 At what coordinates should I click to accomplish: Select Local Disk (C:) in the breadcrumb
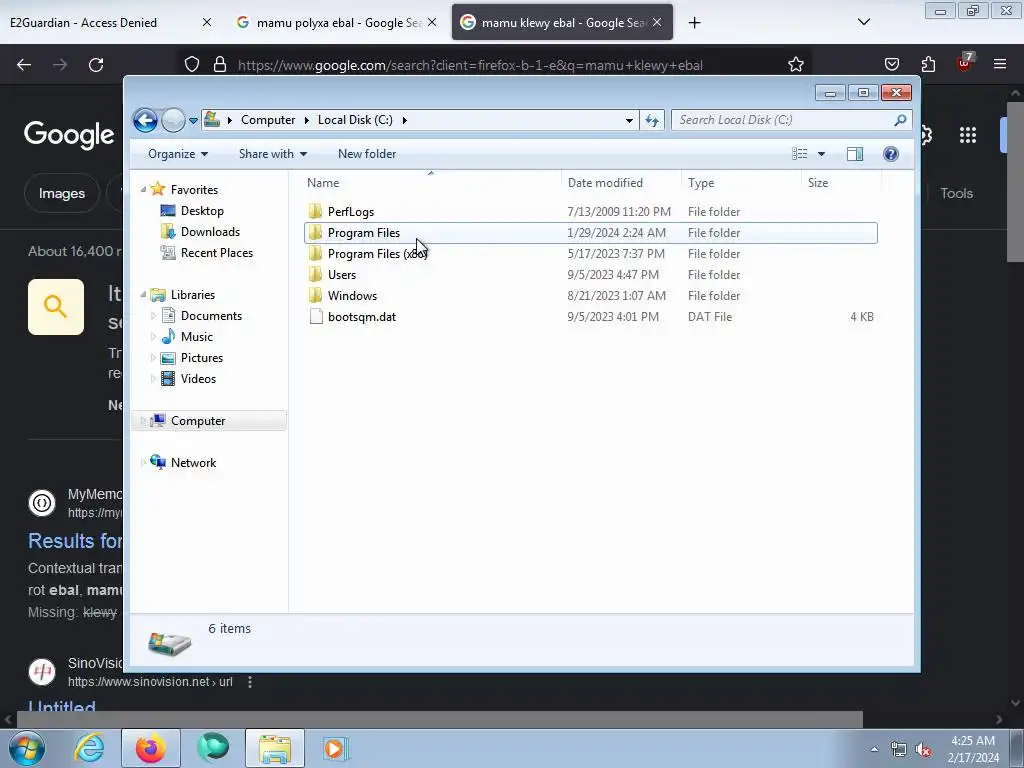(x=355, y=120)
